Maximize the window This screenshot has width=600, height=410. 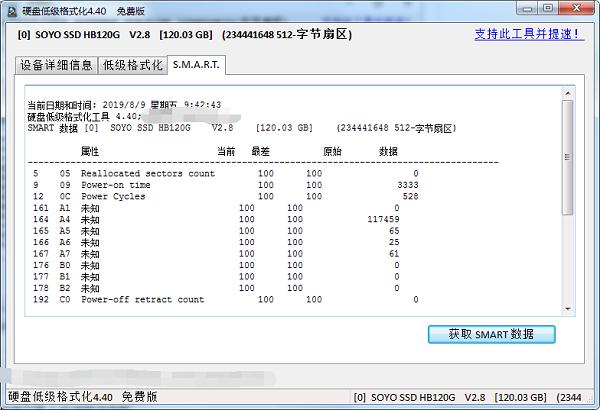548,8
